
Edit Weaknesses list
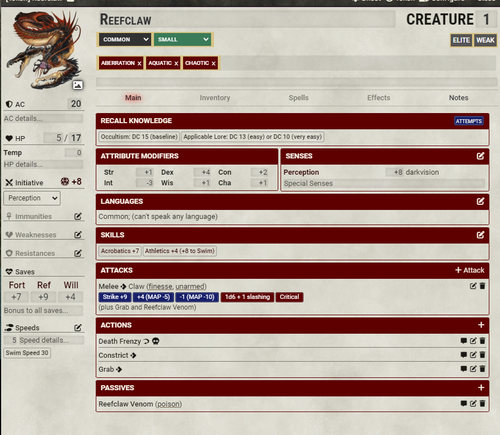[78, 235]
